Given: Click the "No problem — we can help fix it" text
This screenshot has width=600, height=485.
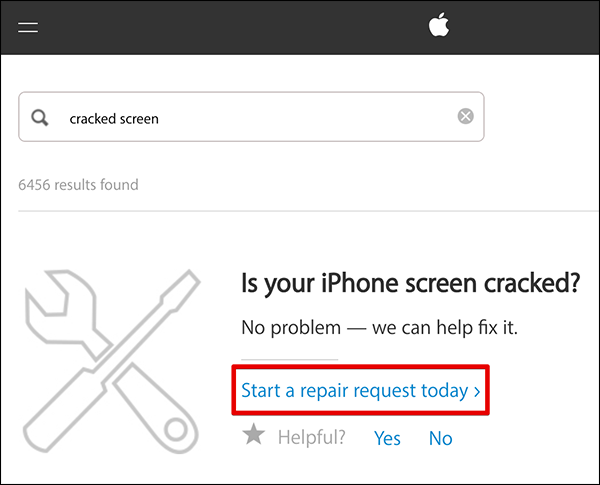Looking at the screenshot, I should click(x=380, y=328).
